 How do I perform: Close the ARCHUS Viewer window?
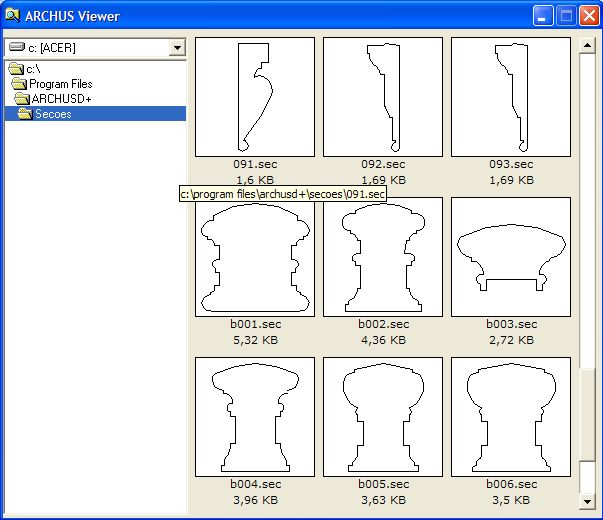[x=589, y=16]
